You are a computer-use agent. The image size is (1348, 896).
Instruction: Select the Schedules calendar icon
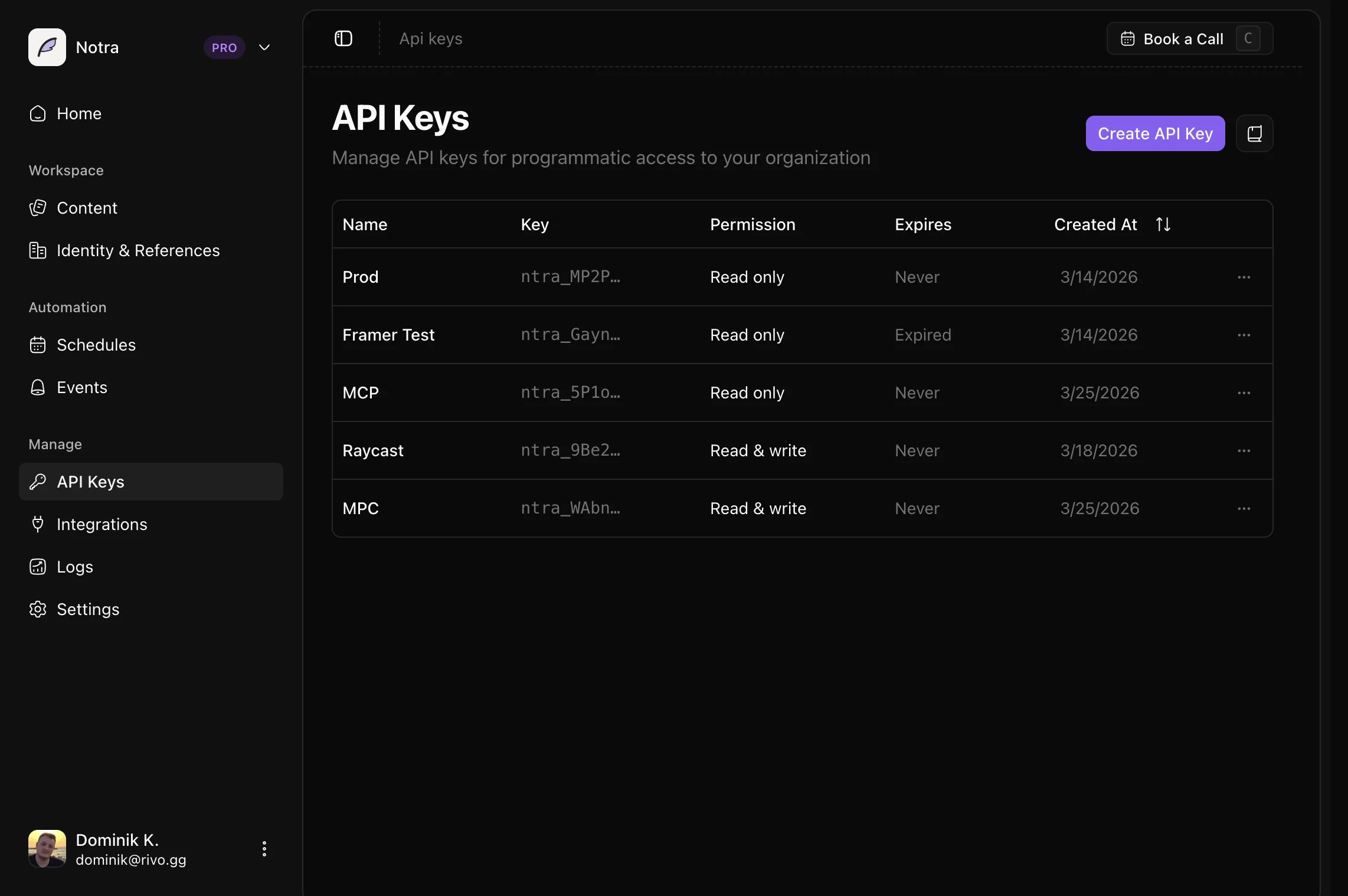37,345
